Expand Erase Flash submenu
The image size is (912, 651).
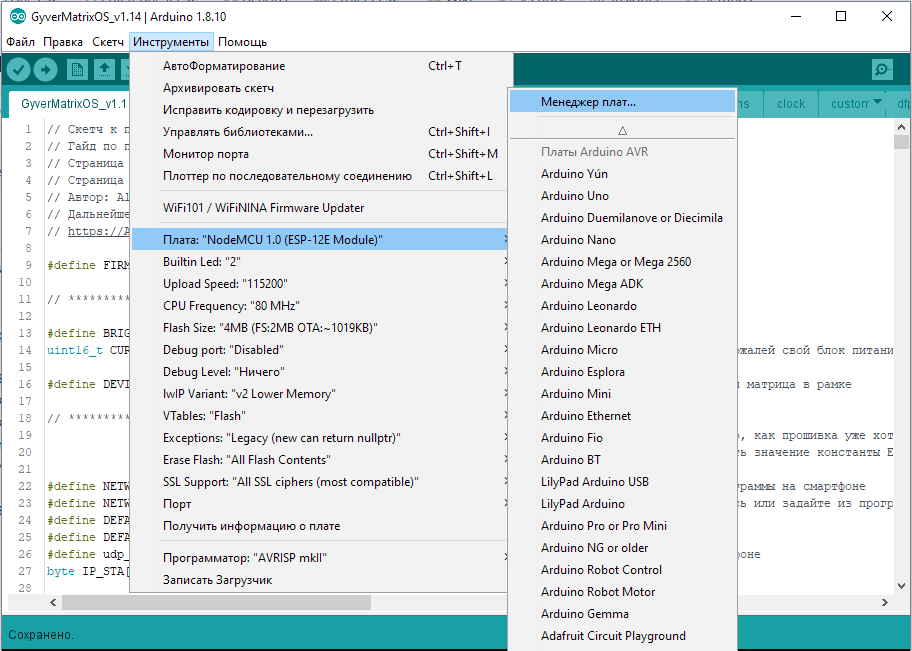(x=320, y=460)
